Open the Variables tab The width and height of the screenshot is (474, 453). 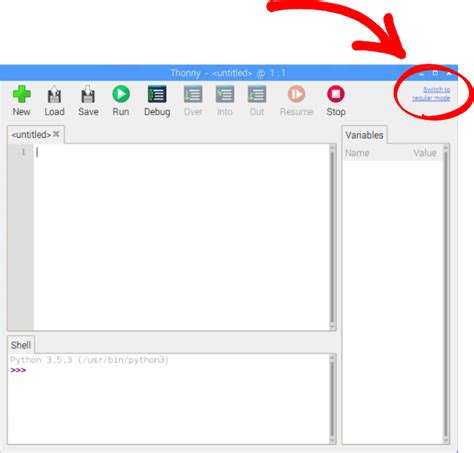(x=364, y=135)
